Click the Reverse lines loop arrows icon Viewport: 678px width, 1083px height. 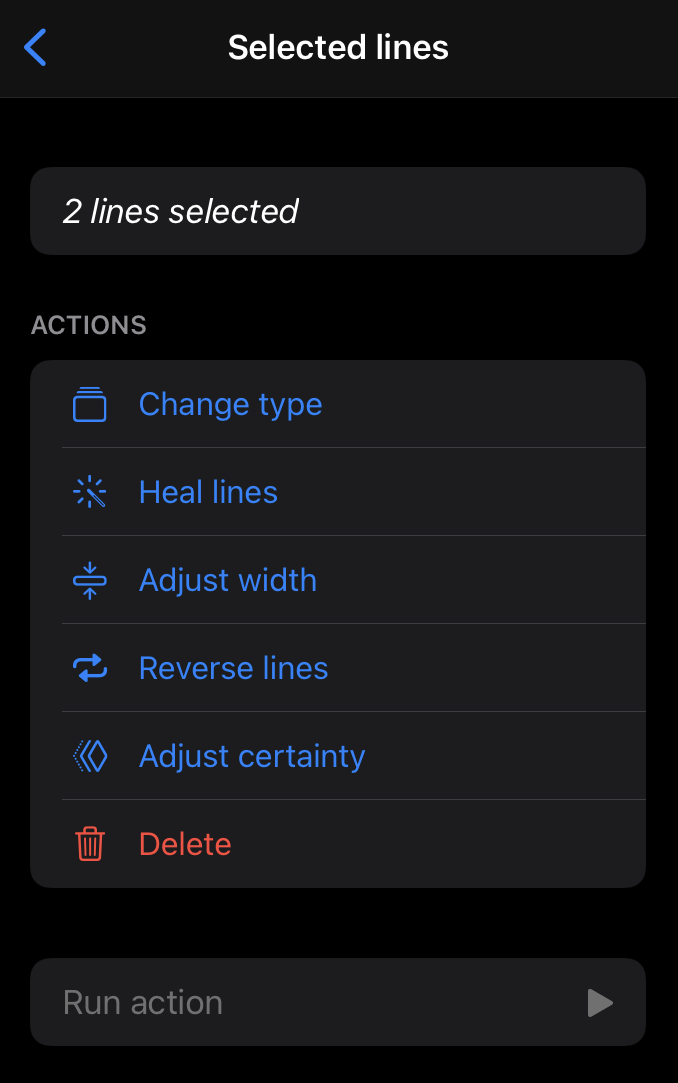pos(90,668)
